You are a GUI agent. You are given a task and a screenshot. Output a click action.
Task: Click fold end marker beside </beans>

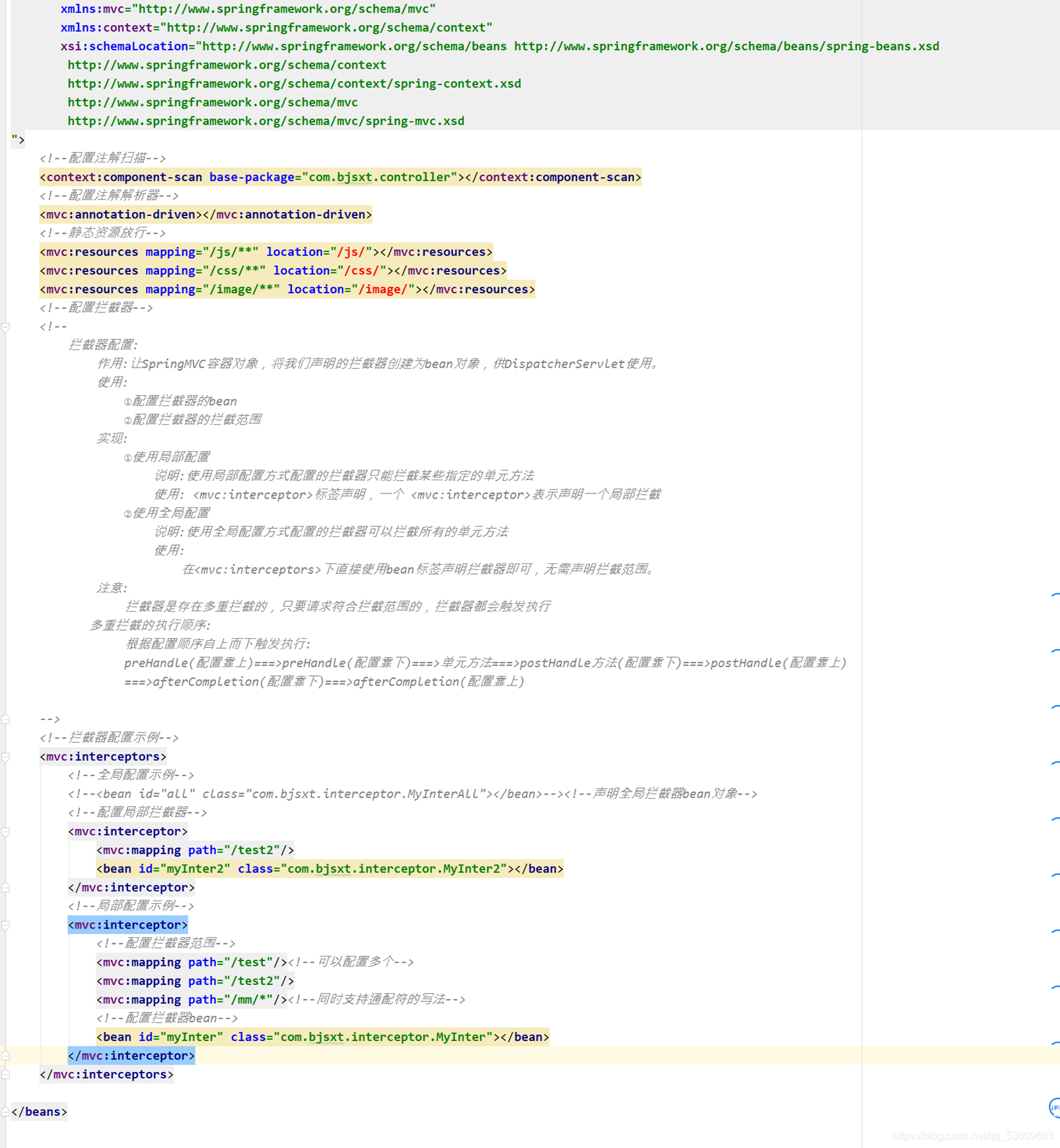tap(5, 1112)
